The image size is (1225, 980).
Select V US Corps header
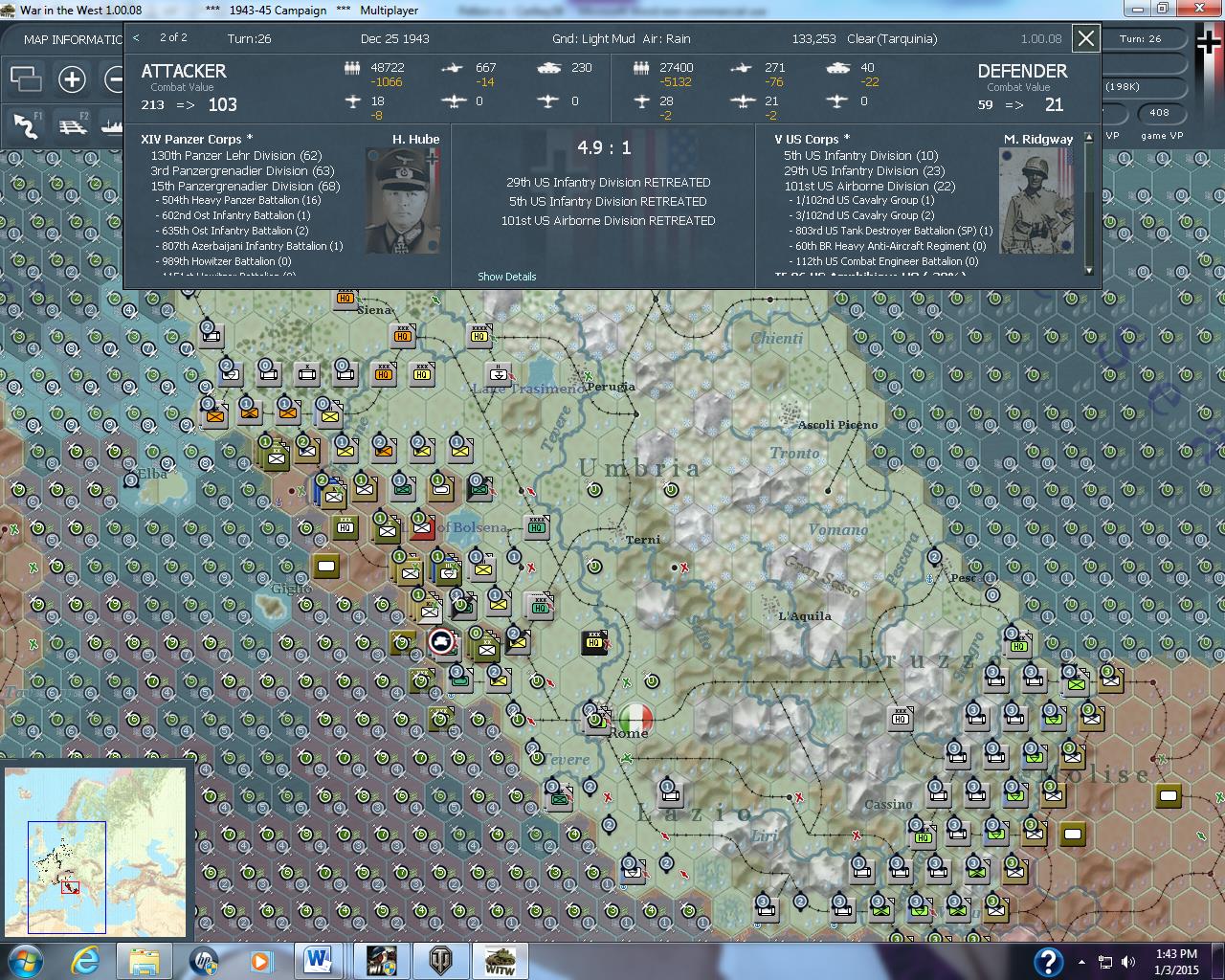[813, 140]
